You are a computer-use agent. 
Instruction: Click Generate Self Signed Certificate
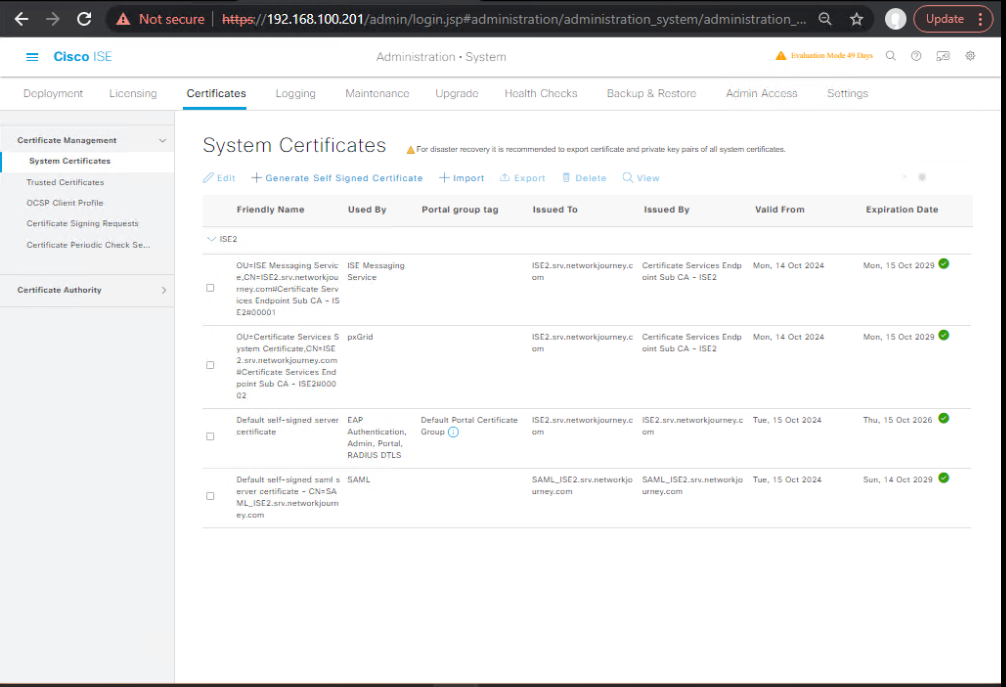pyautogui.click(x=337, y=178)
